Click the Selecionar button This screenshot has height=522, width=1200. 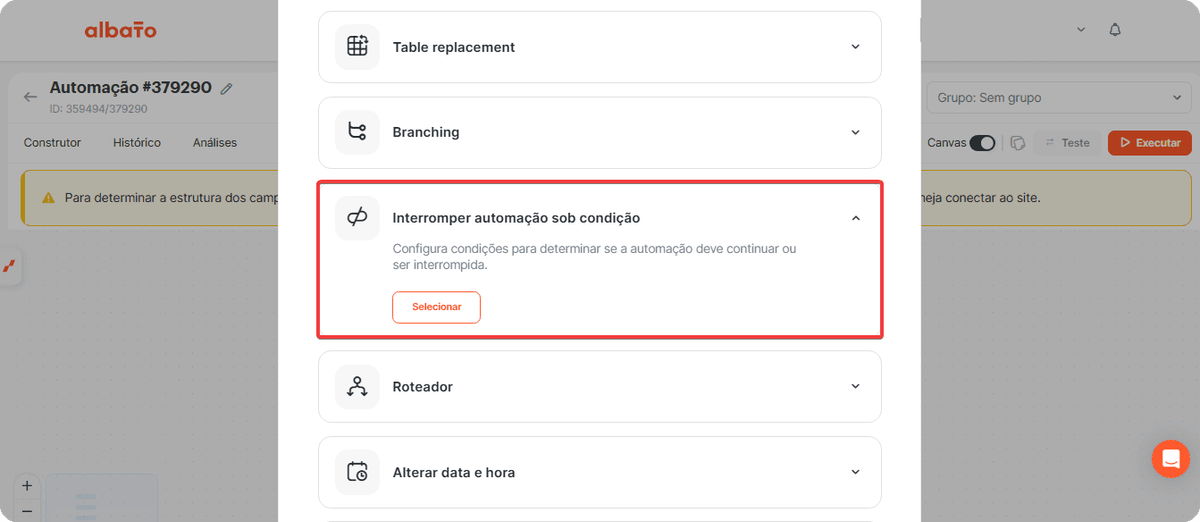436,307
